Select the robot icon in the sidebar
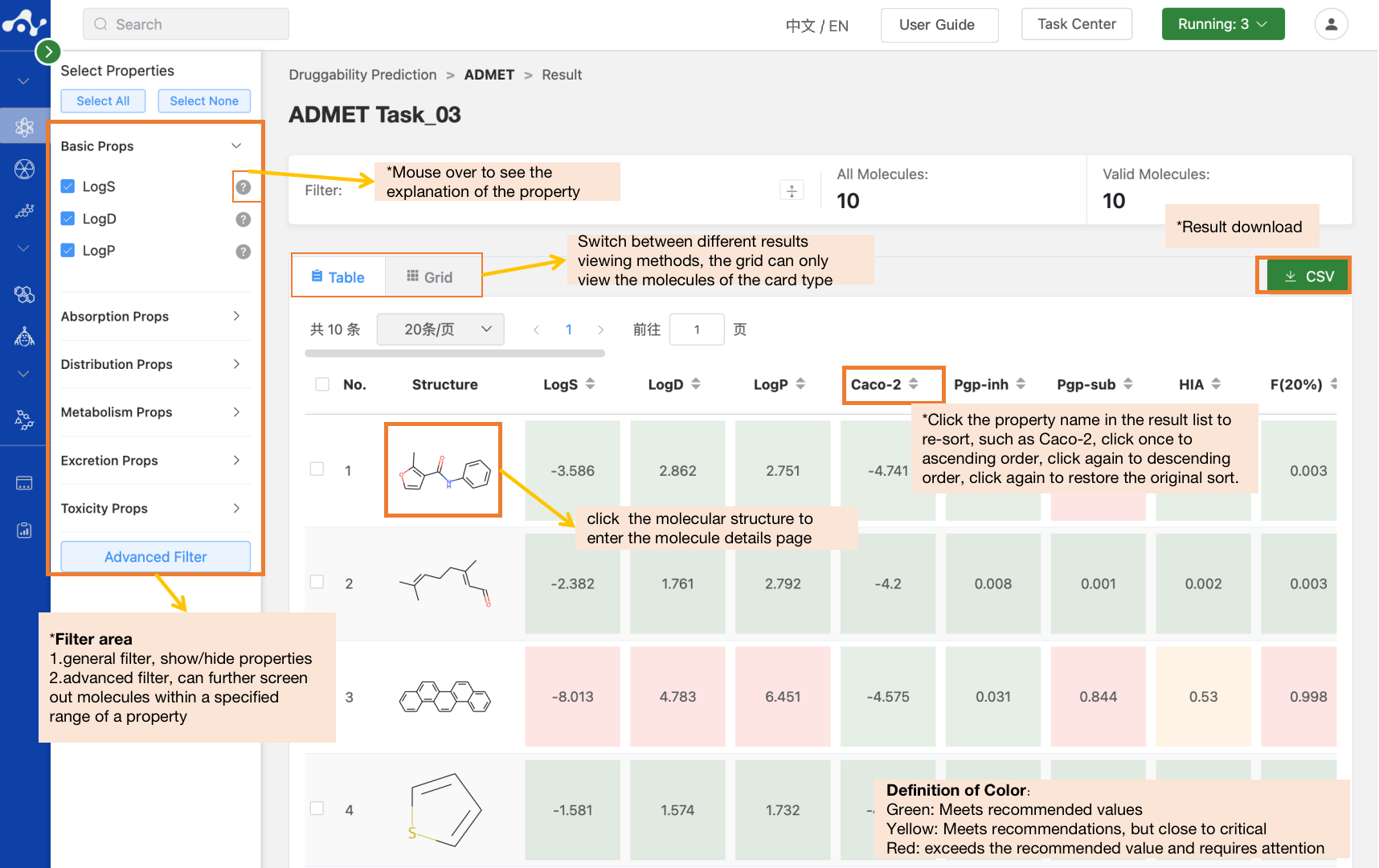1379x868 pixels. 24,336
